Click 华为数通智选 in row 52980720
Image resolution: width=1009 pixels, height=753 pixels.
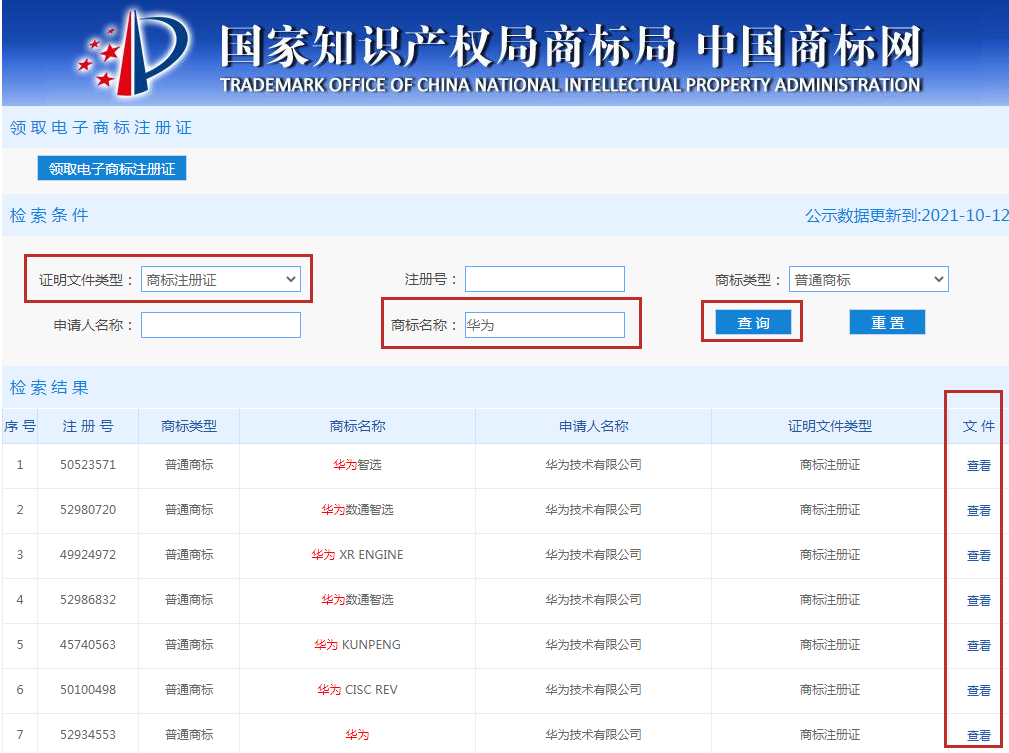pyautogui.click(x=357, y=510)
